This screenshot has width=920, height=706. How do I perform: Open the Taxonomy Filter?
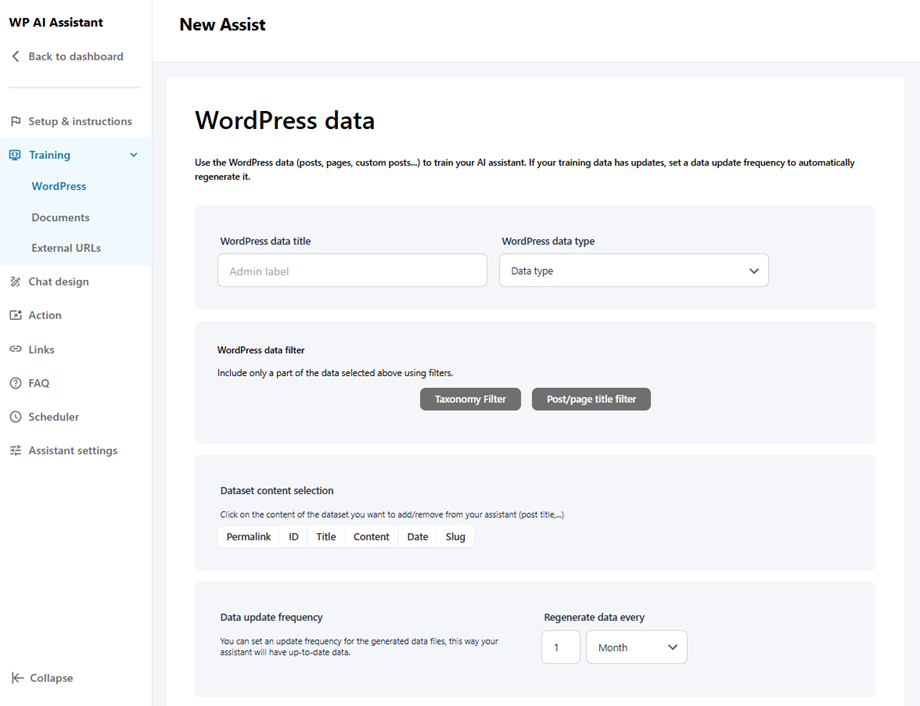470,399
